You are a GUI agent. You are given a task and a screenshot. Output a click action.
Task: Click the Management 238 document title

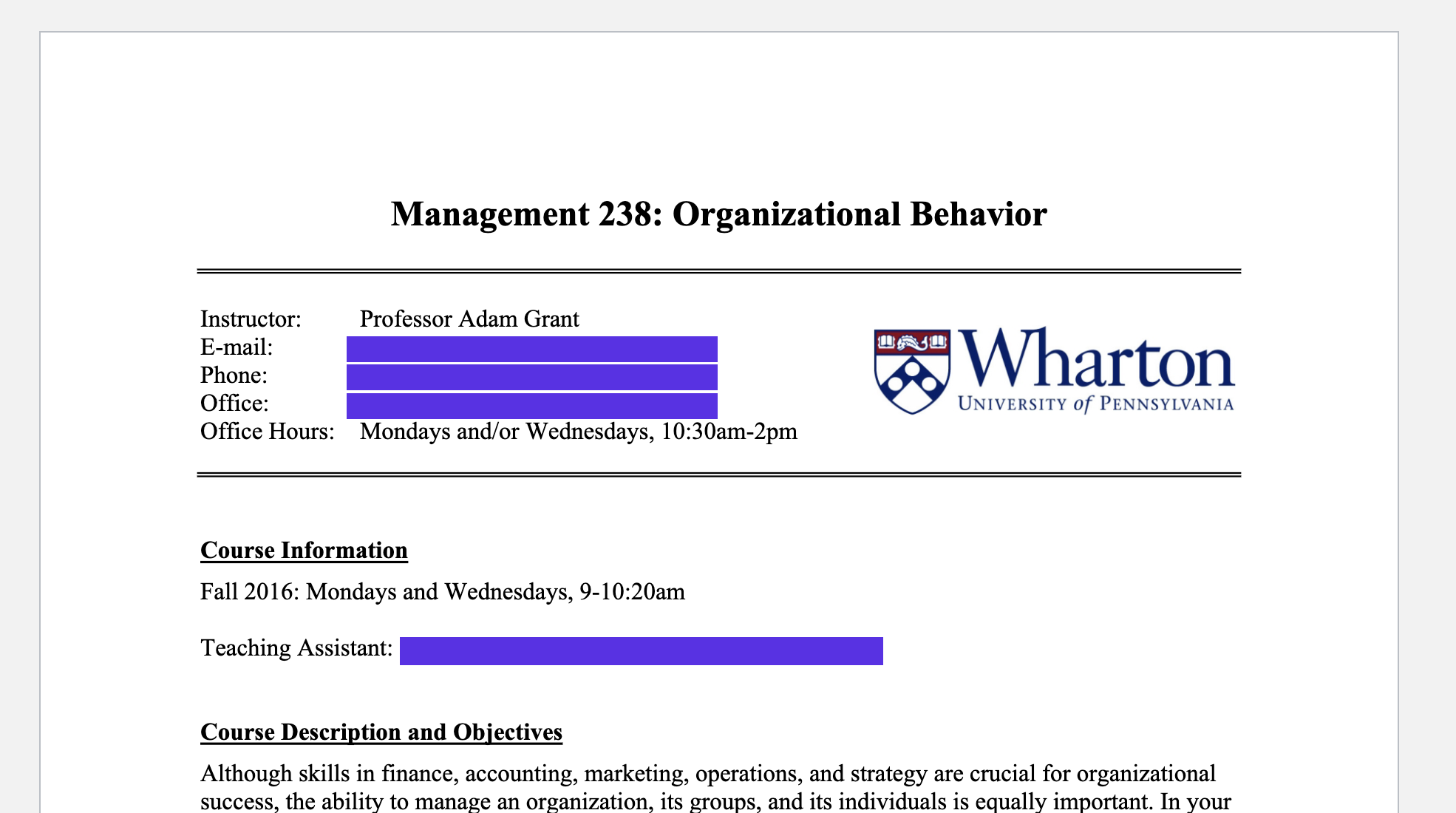(x=718, y=214)
